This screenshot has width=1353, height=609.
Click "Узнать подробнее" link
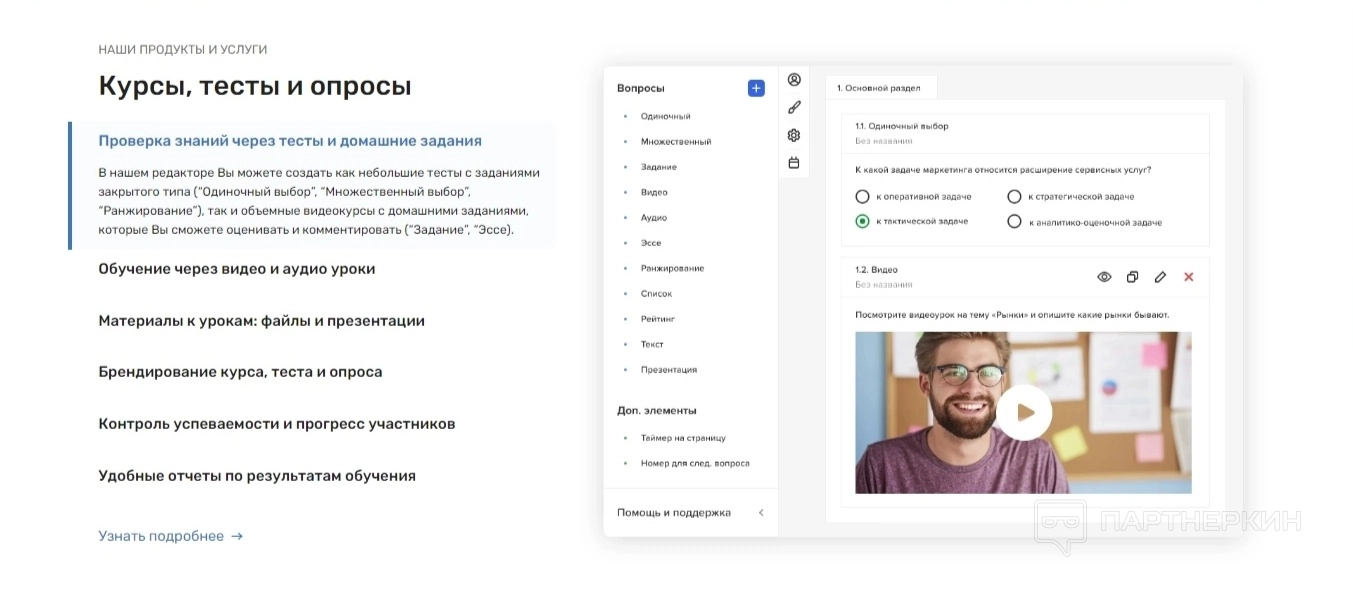(x=161, y=536)
